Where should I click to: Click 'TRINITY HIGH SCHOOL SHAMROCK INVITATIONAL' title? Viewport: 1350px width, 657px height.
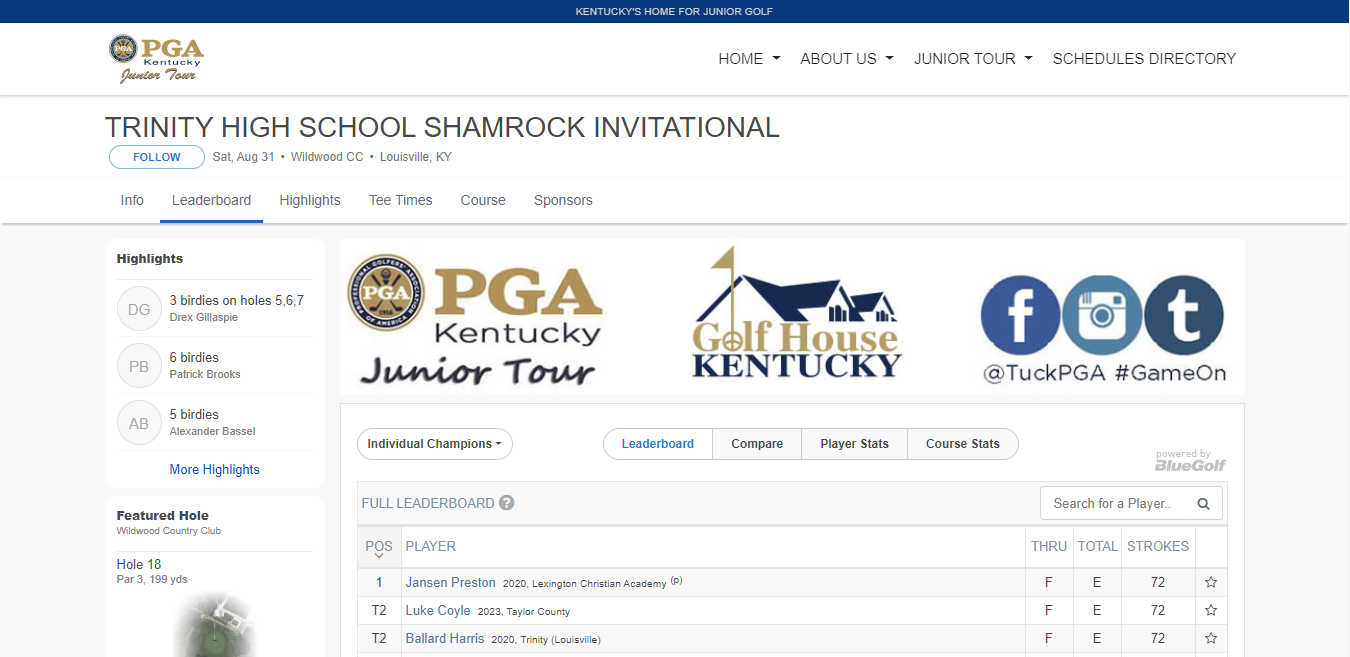click(x=442, y=127)
